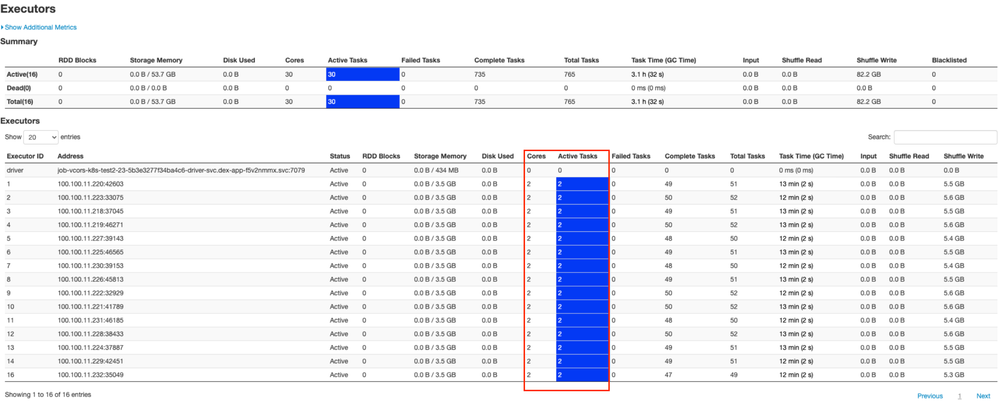Click the 735 Complete Tasks value in Active(16) row

(x=480, y=75)
